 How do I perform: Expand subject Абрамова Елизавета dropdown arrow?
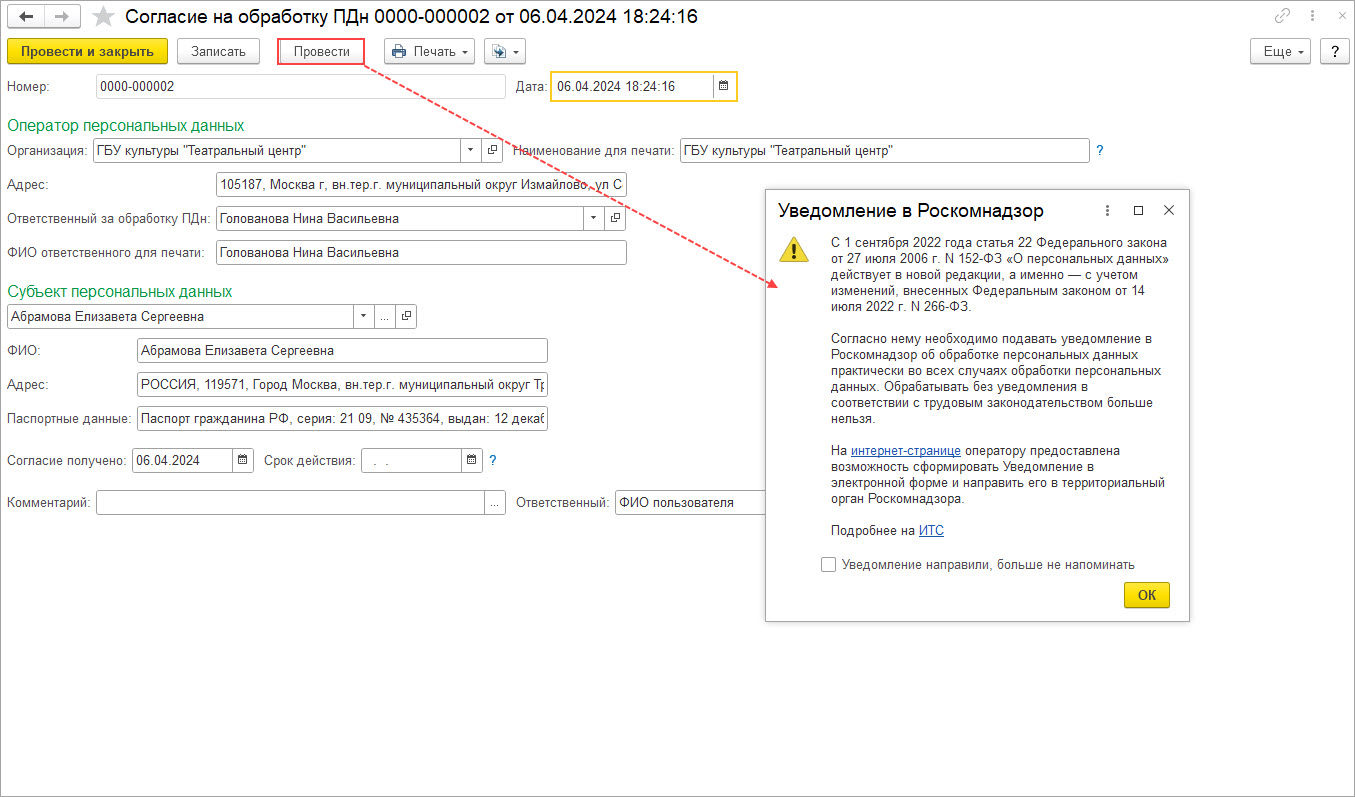pyautogui.click(x=364, y=316)
